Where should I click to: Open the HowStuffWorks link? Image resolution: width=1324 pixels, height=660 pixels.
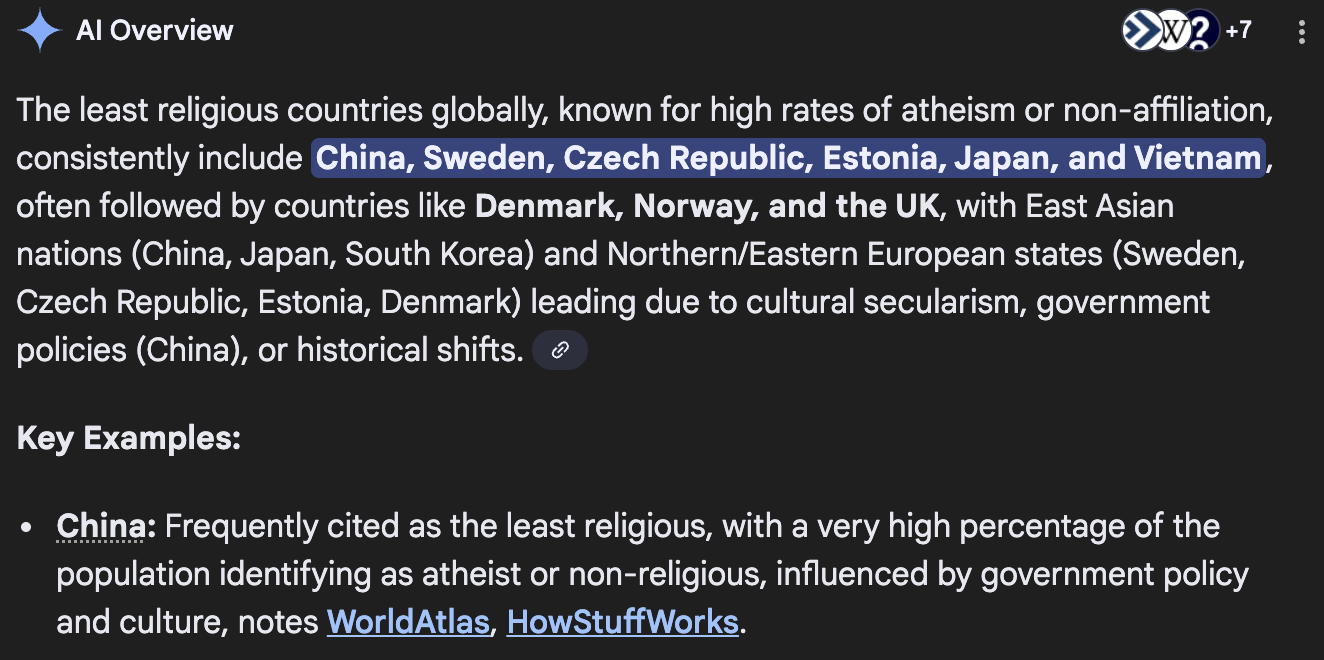pos(622,622)
